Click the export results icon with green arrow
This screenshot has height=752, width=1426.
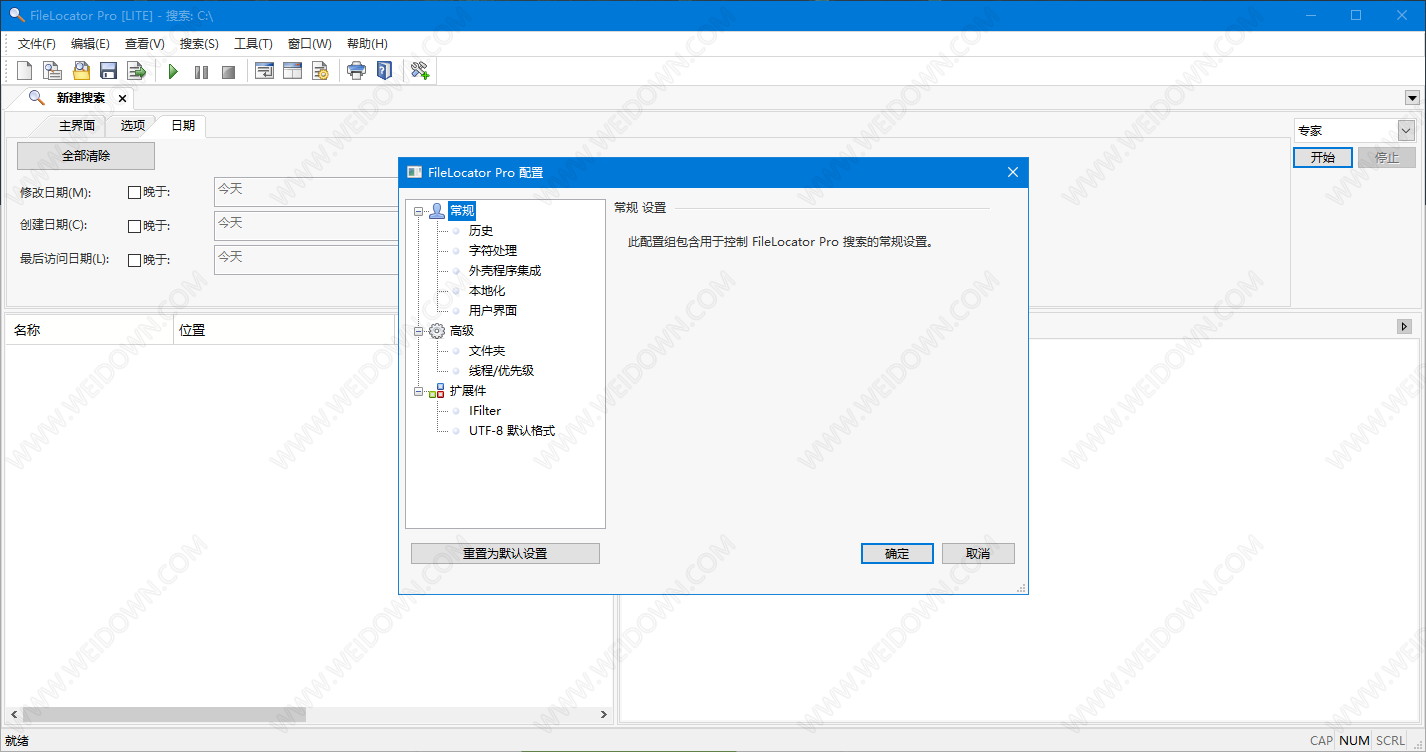pyautogui.click(x=137, y=71)
